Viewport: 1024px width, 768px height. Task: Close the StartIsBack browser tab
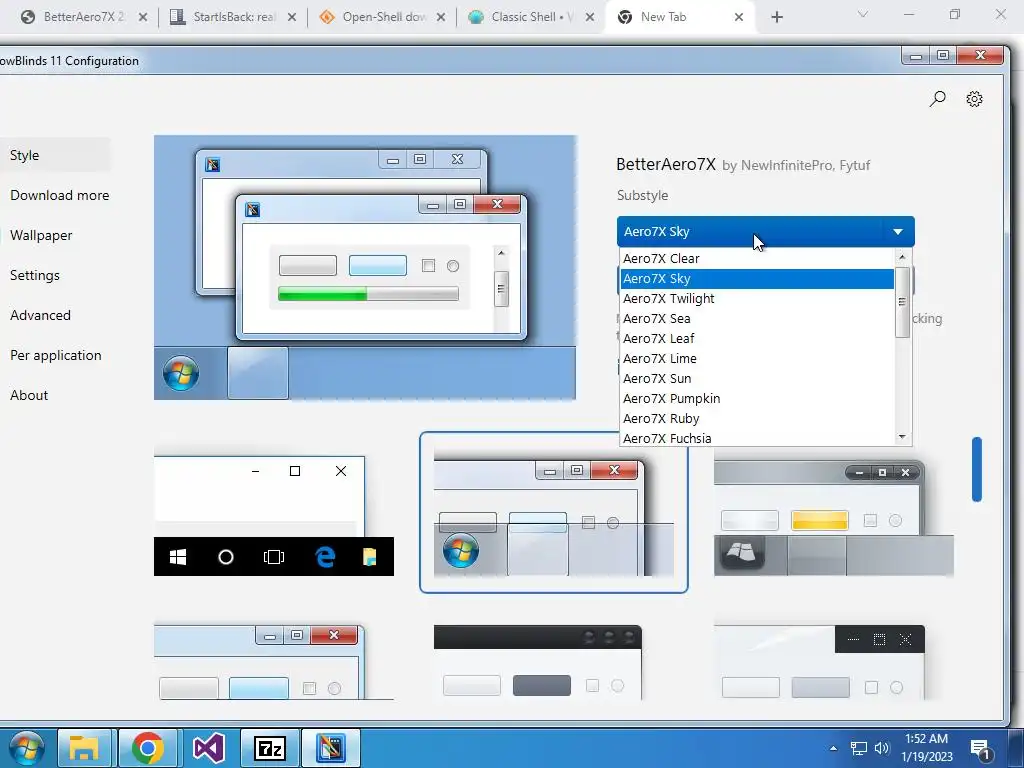292,18
